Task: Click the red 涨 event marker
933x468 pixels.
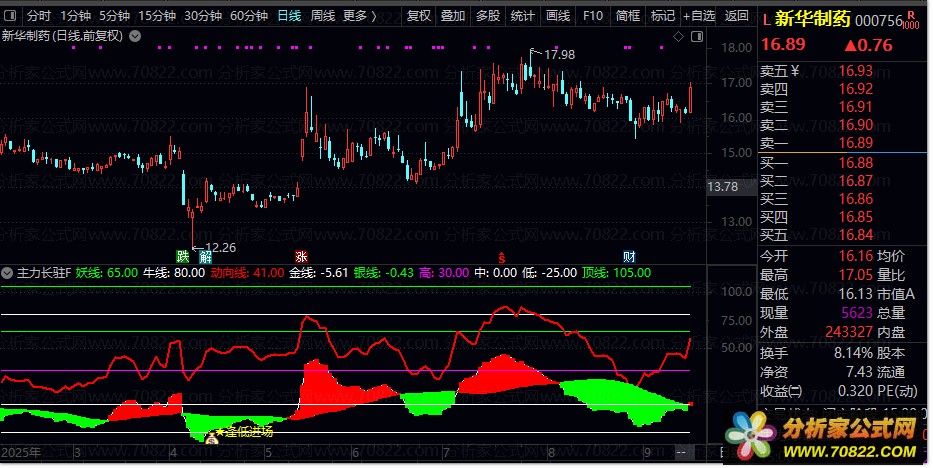Action: [301, 256]
